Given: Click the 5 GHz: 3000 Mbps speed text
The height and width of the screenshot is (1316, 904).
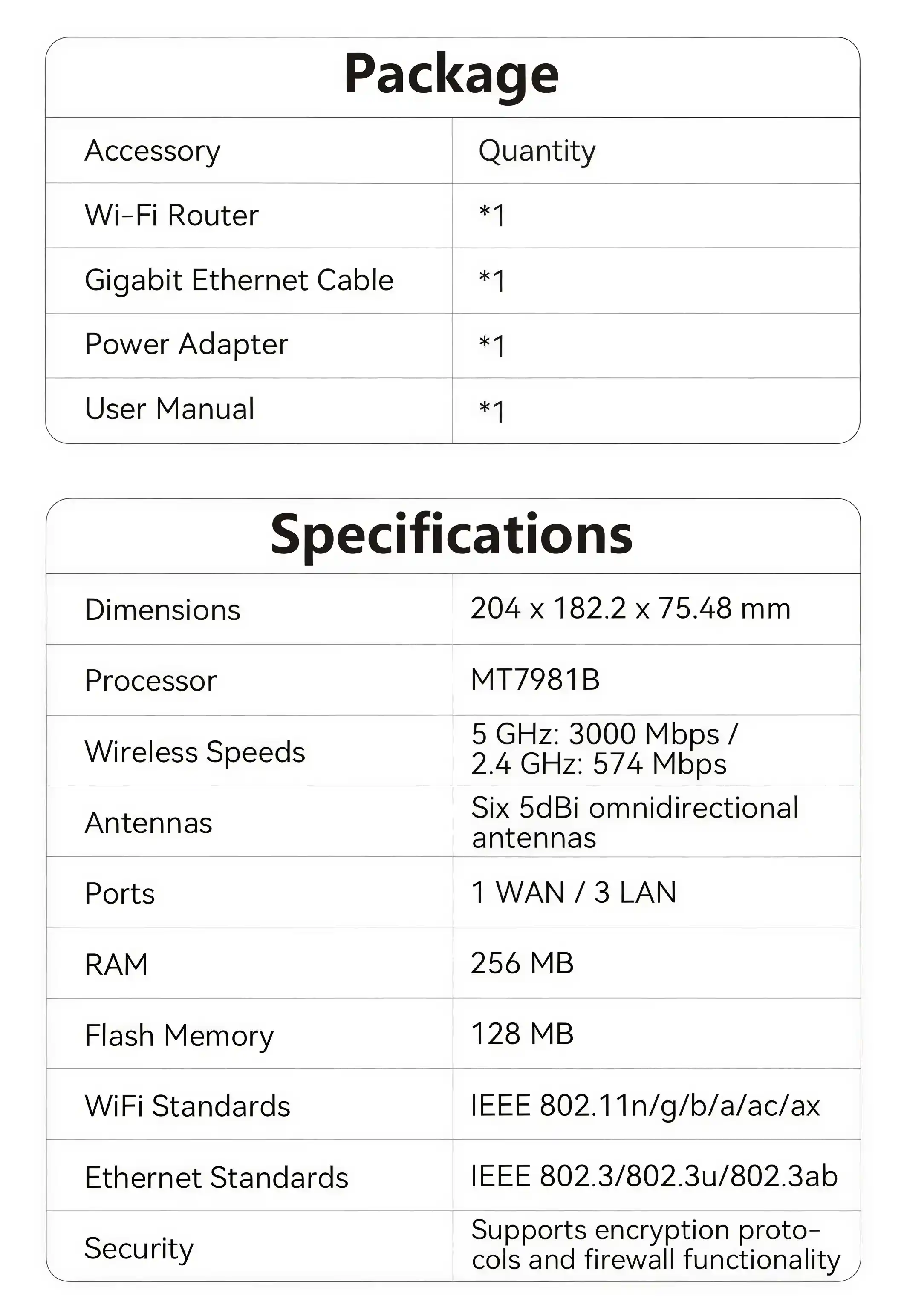Looking at the screenshot, I should [604, 734].
